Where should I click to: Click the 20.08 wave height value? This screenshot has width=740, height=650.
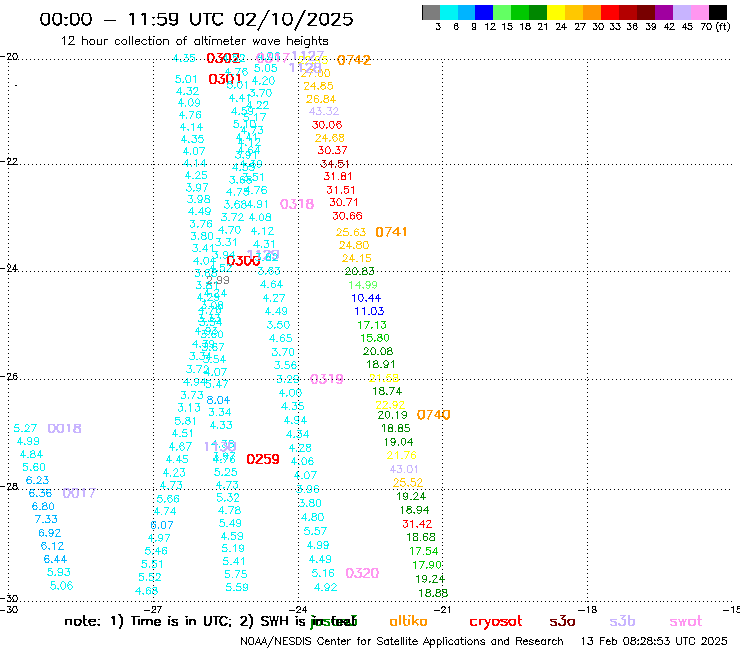[378, 351]
